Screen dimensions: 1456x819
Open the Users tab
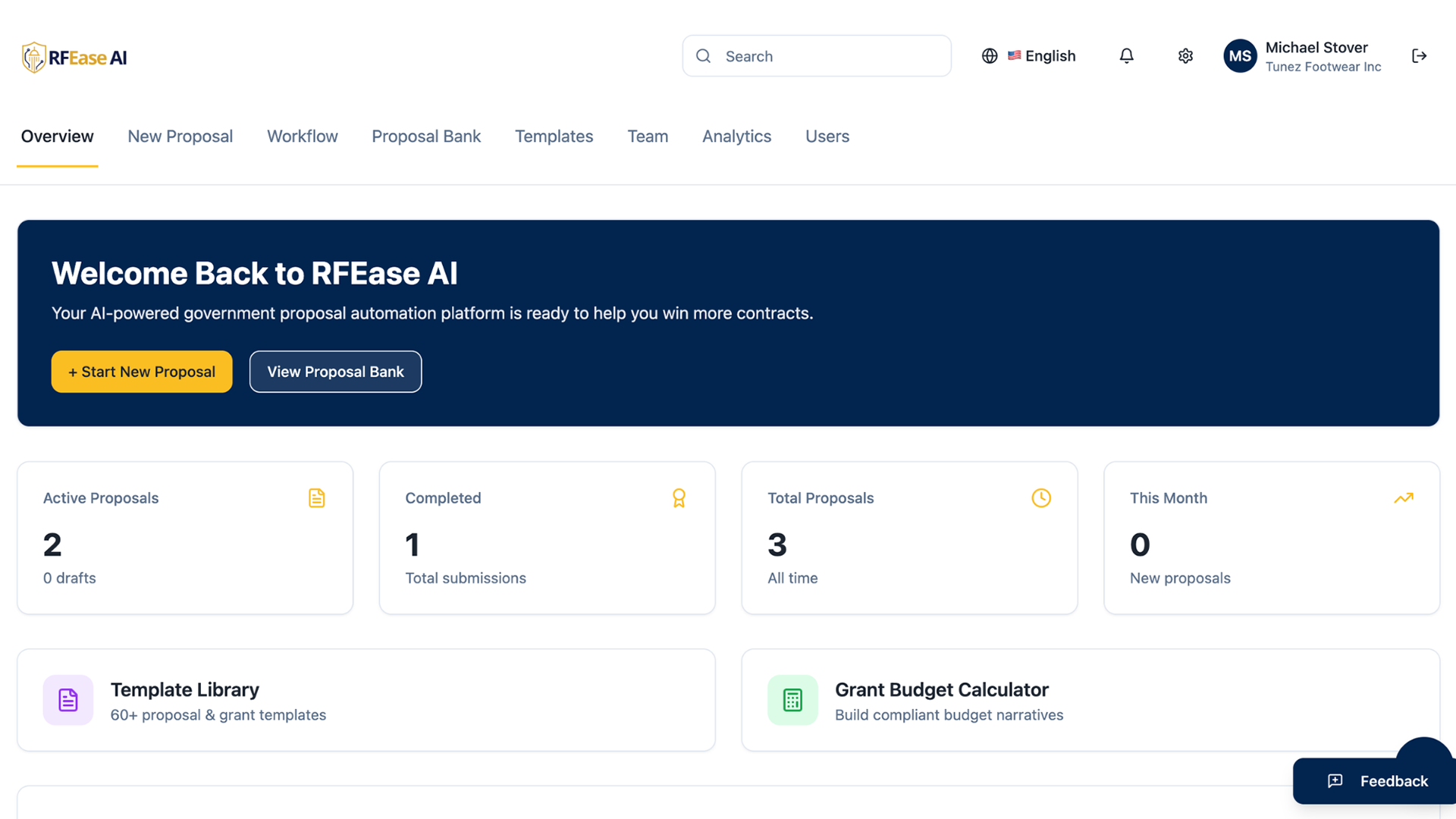827,136
